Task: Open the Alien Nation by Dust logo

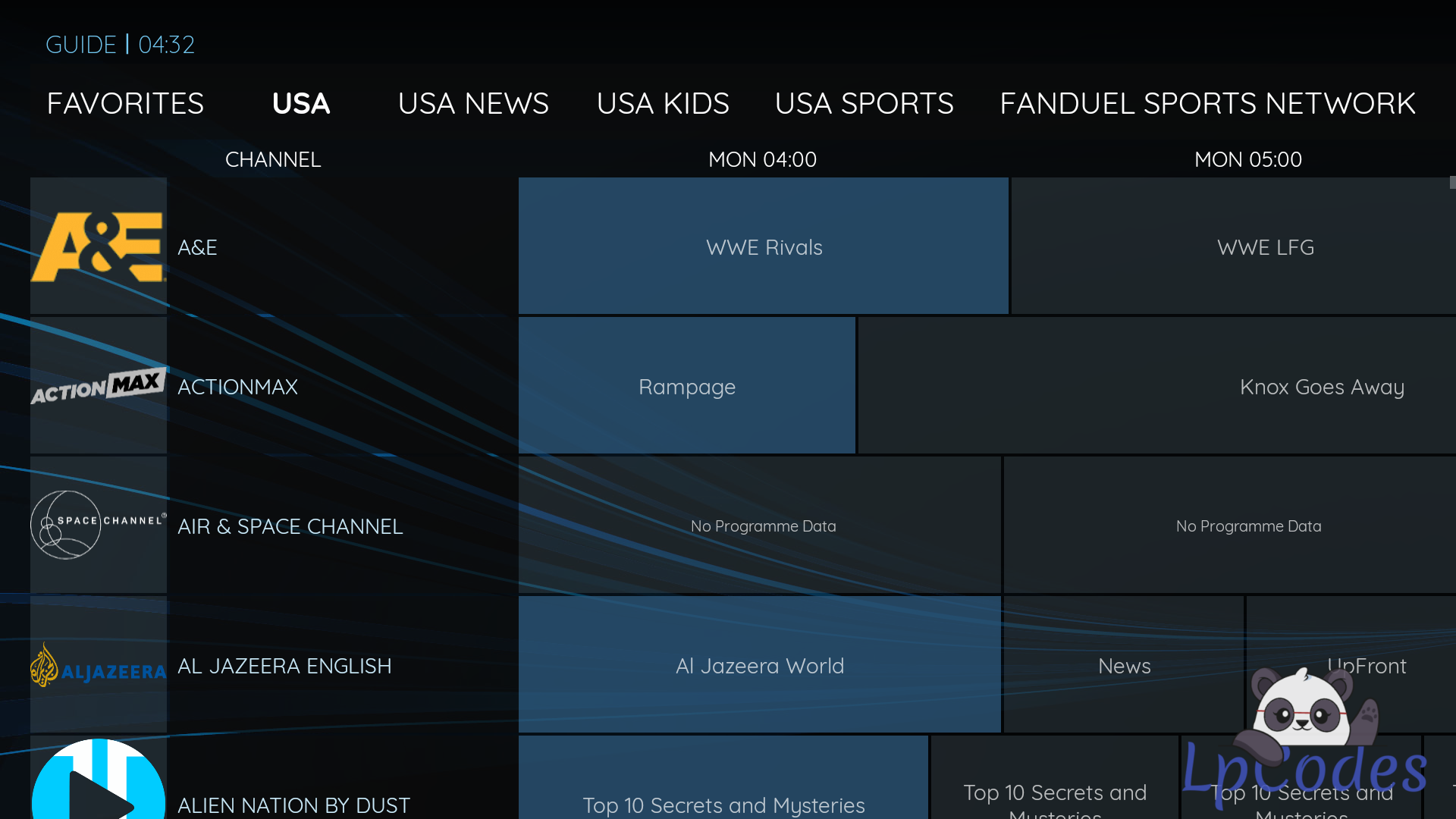Action: [99, 778]
